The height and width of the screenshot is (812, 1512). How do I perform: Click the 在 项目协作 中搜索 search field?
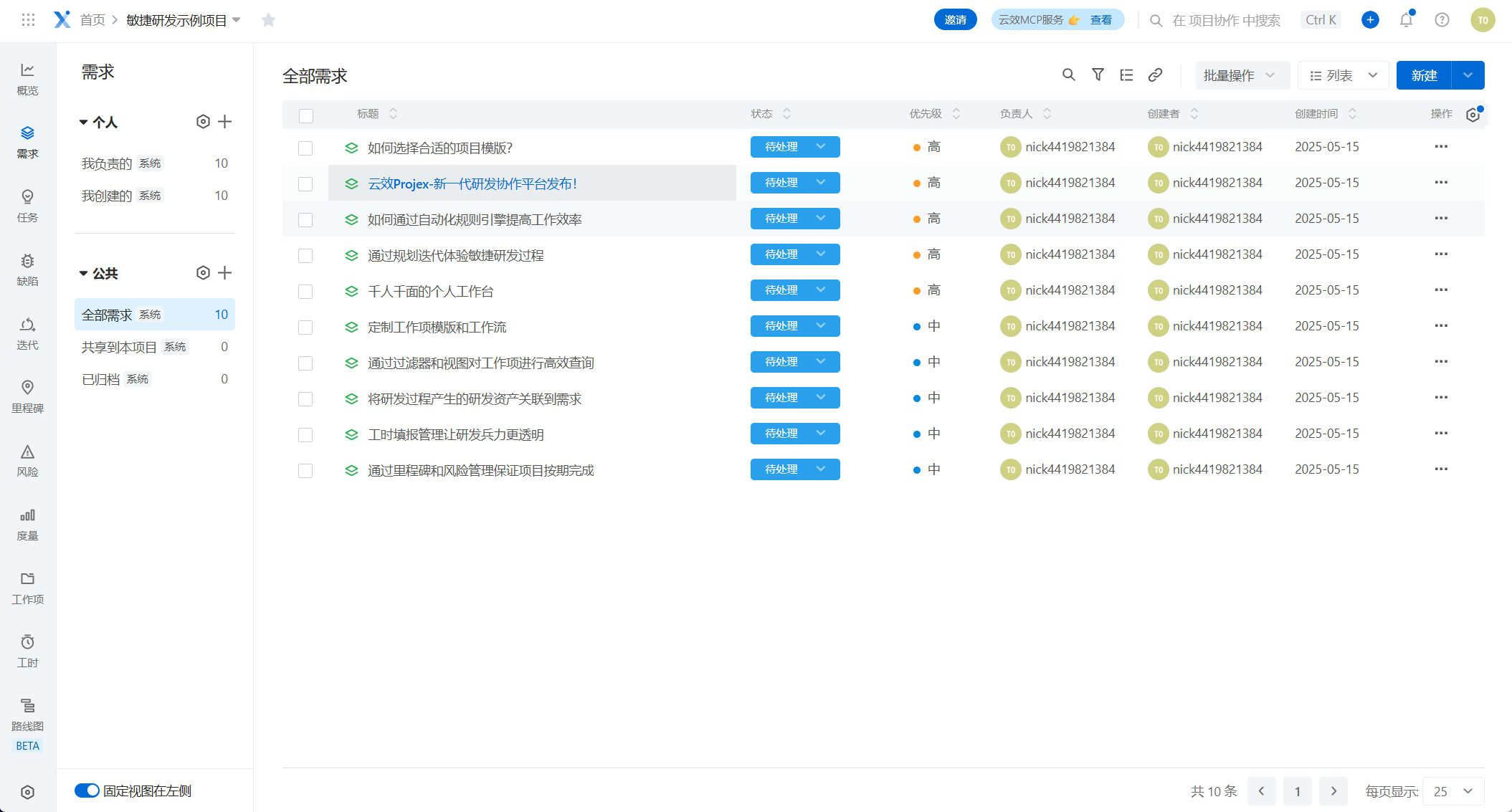coord(1225,20)
